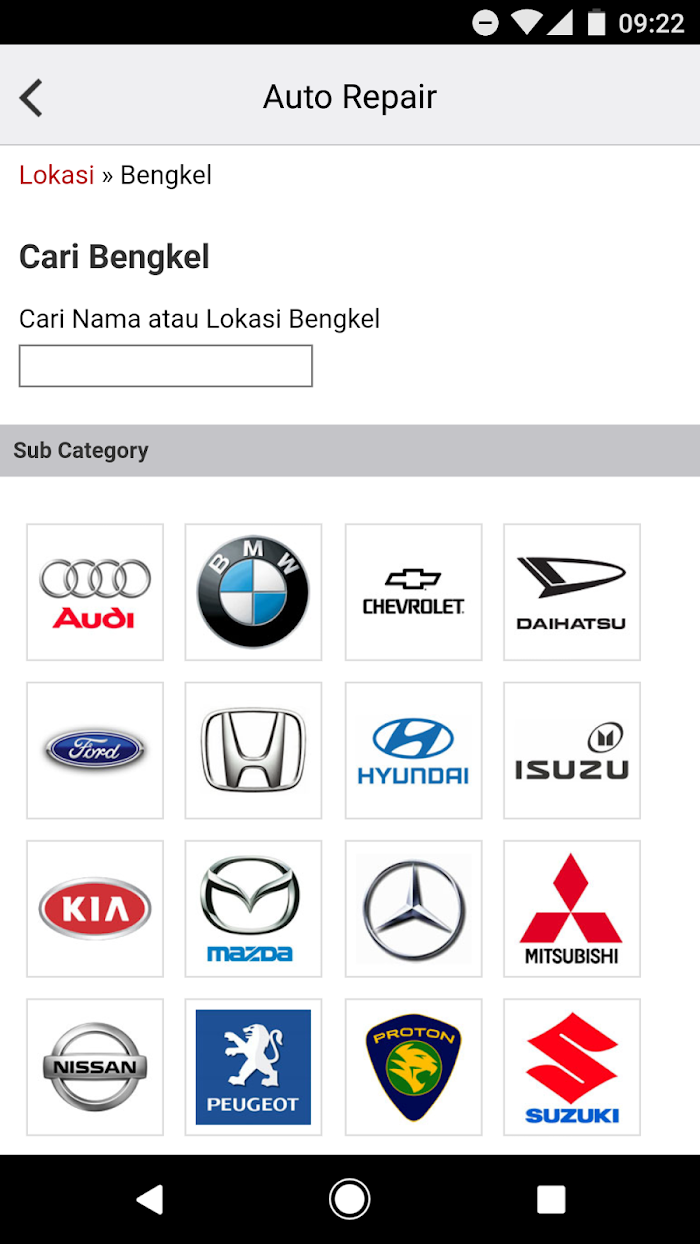
Task: Focus the Cari Nama atau Lokasi Bengkel field
Action: point(166,366)
